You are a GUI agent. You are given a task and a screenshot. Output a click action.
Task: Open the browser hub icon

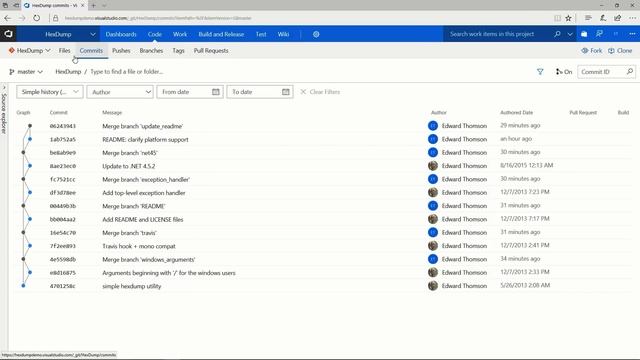[x=588, y=18]
